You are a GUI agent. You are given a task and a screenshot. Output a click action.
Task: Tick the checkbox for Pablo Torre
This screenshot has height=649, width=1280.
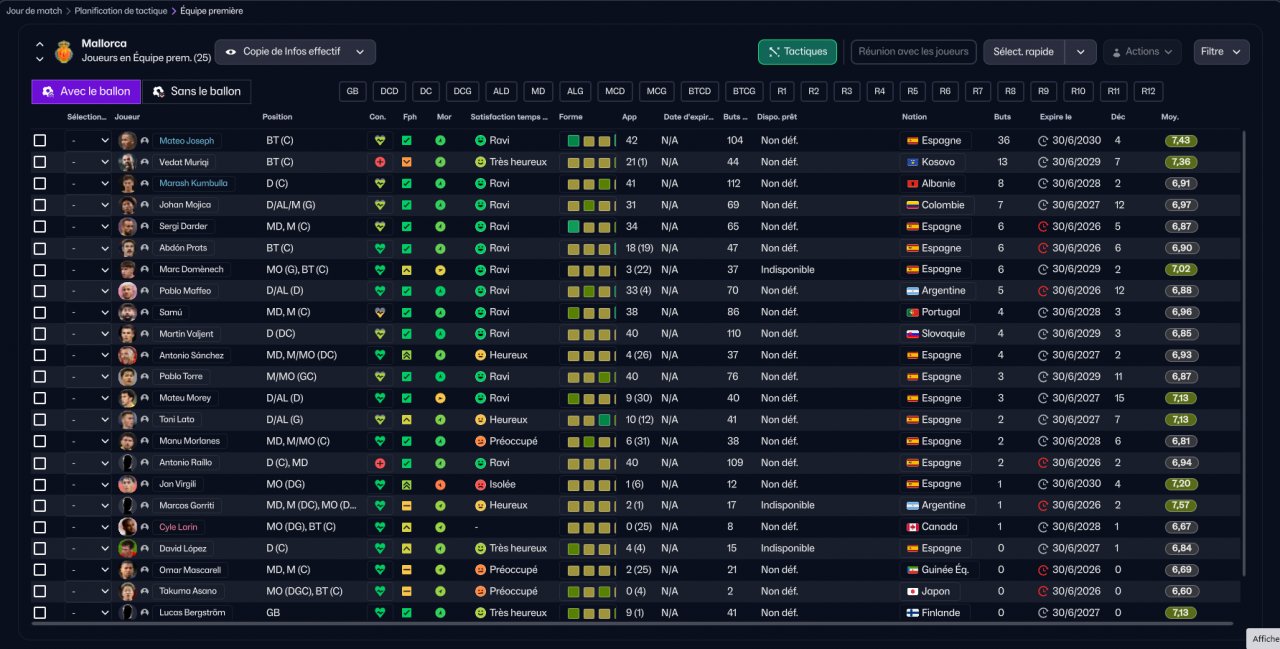(x=40, y=377)
